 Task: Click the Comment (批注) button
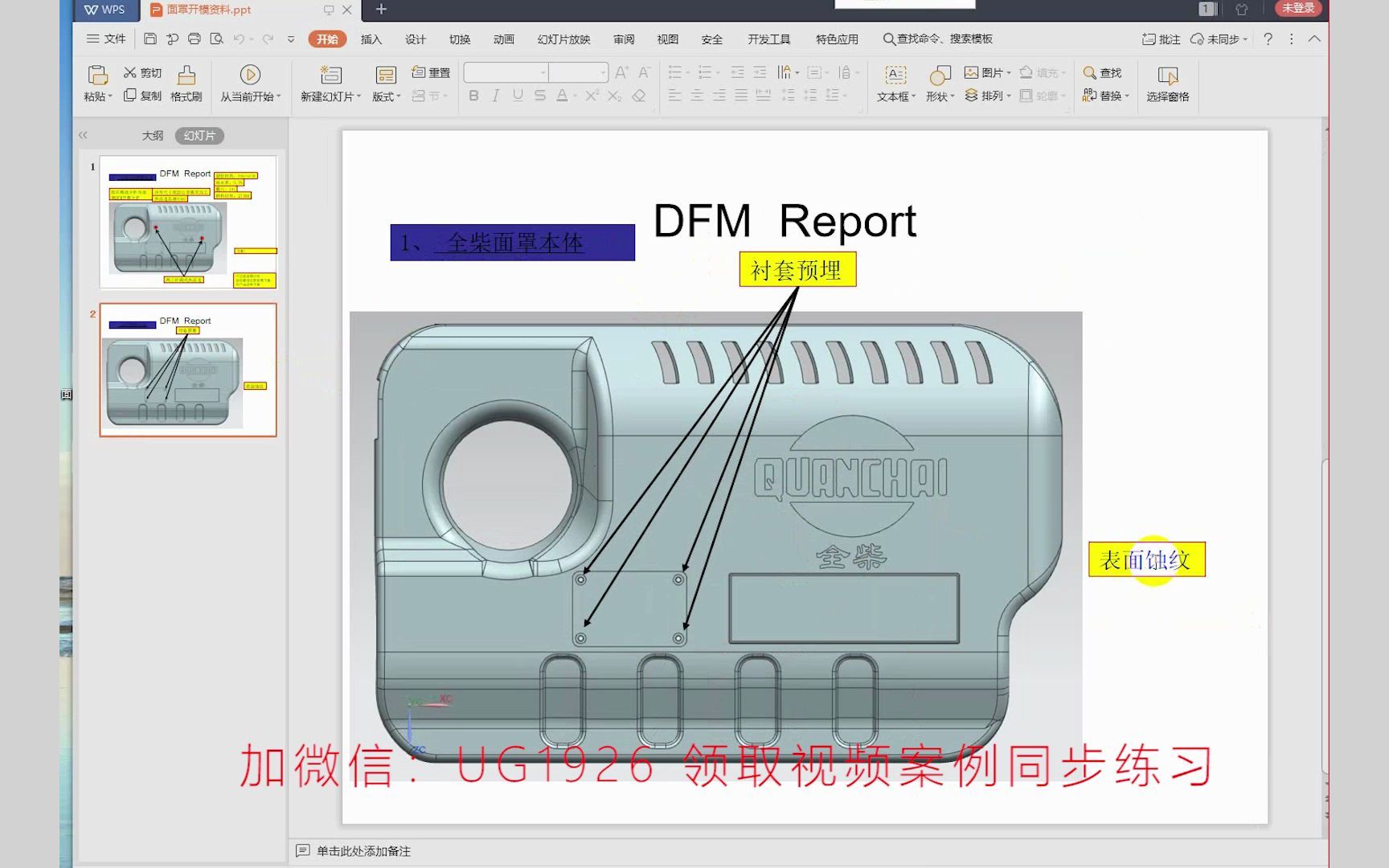1162,39
